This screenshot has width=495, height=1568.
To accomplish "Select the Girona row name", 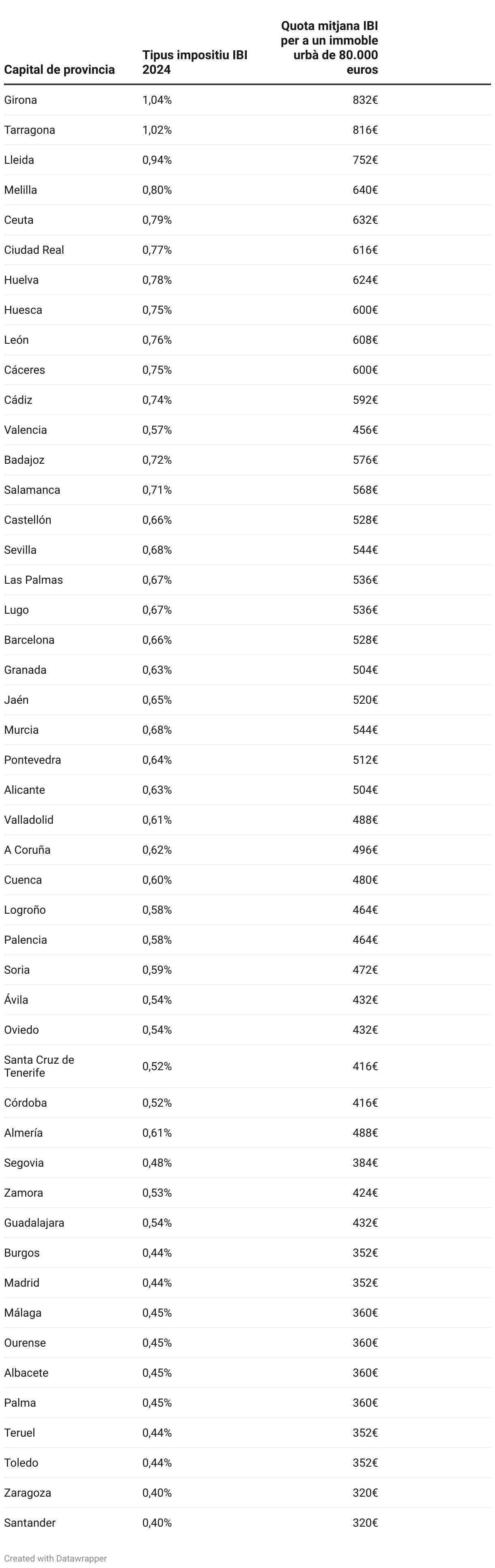I will [x=21, y=100].
